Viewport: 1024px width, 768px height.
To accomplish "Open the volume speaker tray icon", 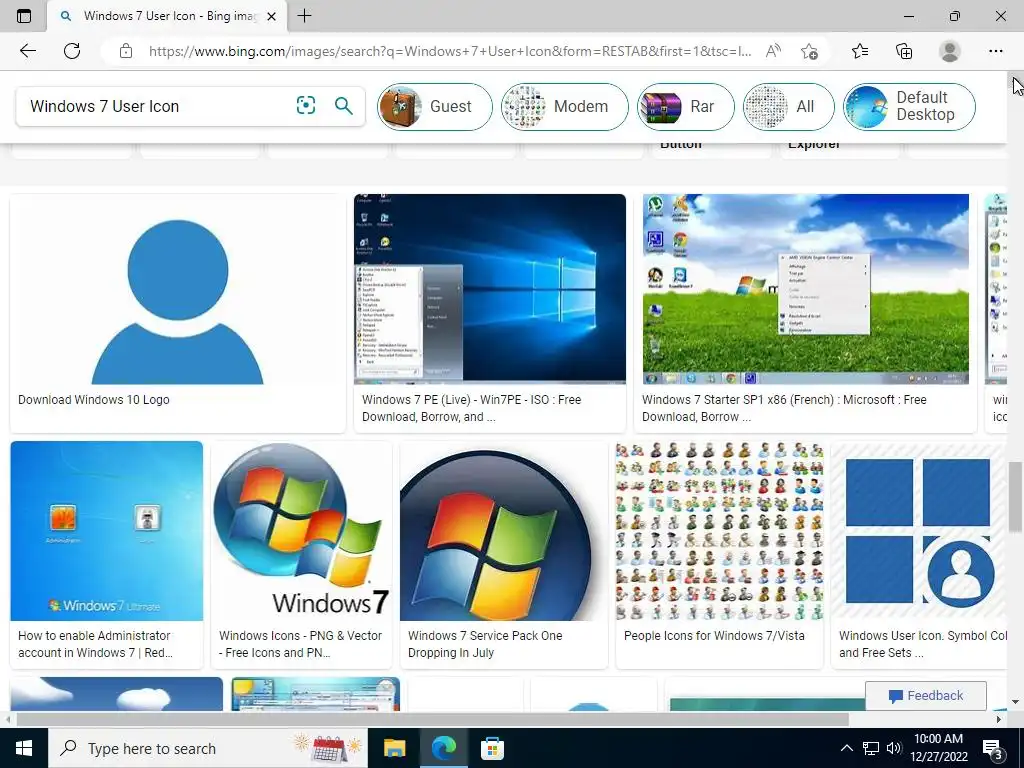I will tap(894, 748).
